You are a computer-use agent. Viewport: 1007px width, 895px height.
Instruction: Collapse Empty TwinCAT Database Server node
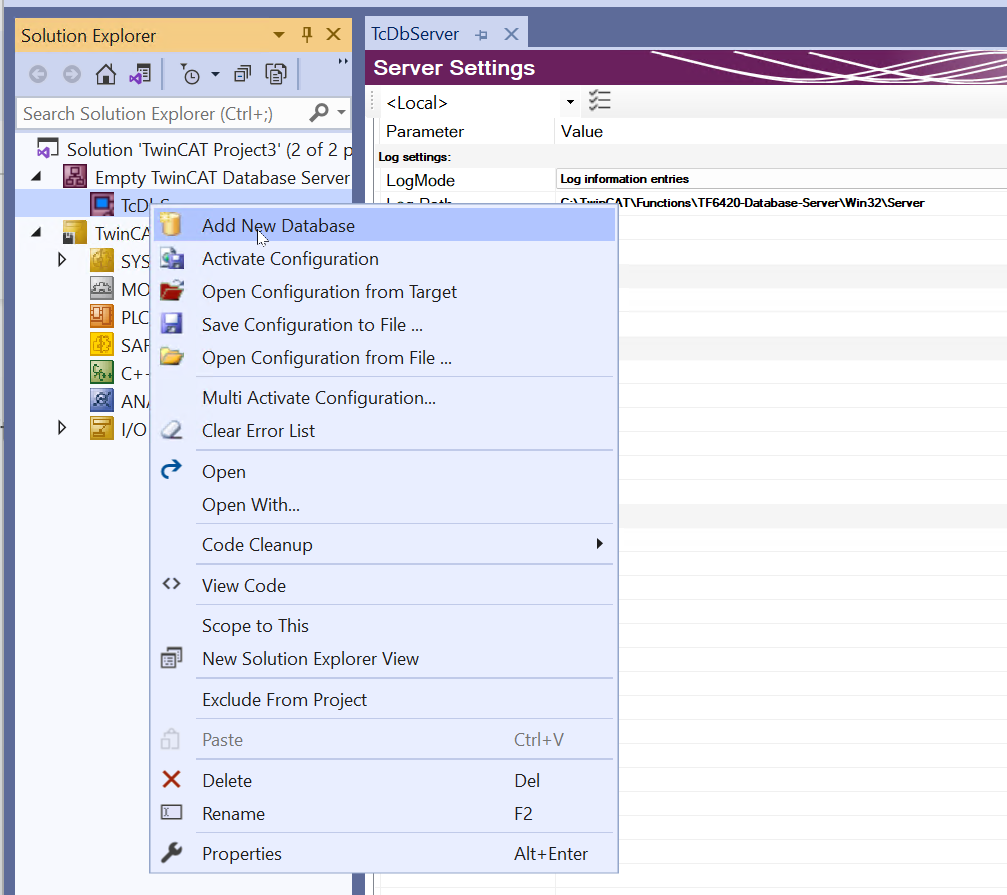point(37,177)
